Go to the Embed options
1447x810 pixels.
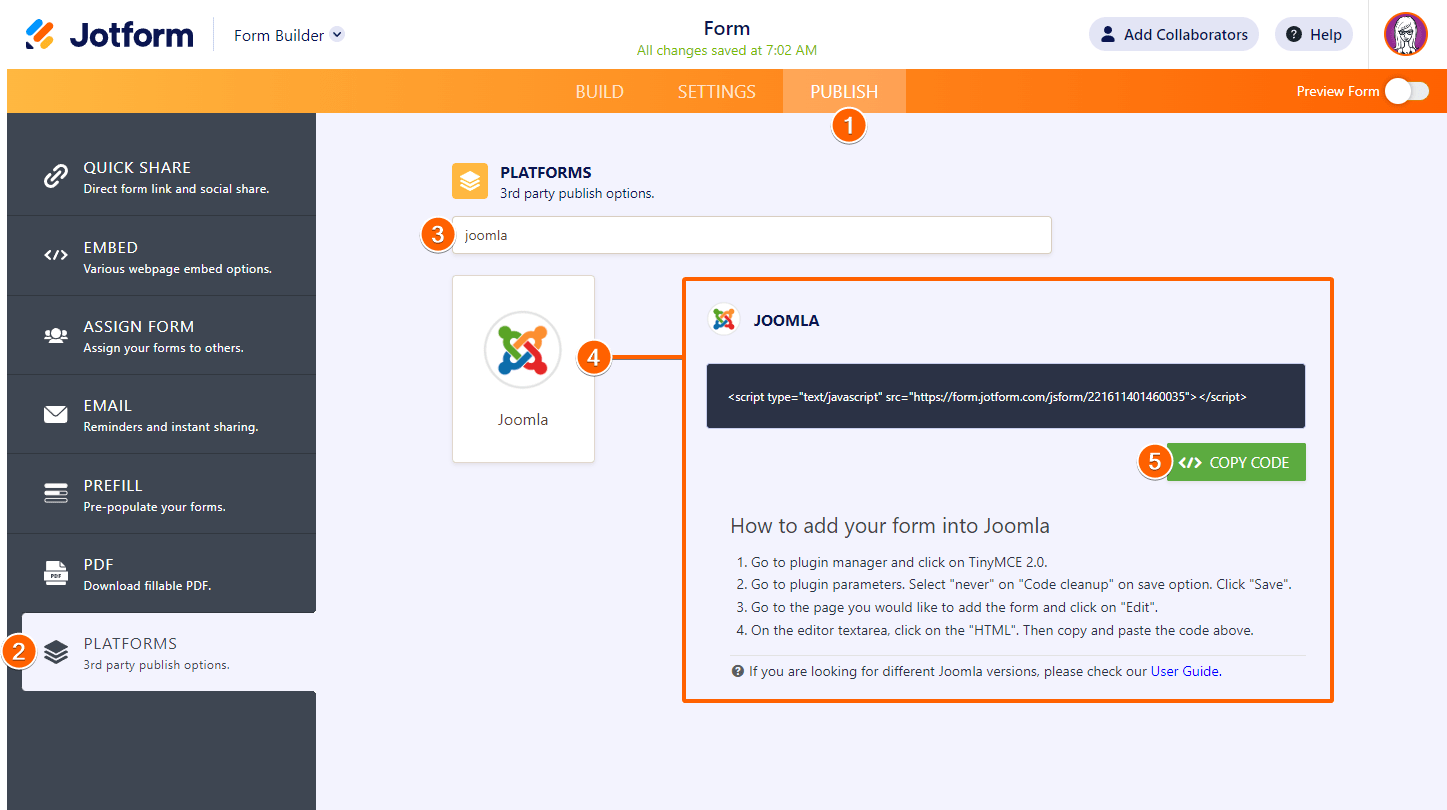[162, 256]
